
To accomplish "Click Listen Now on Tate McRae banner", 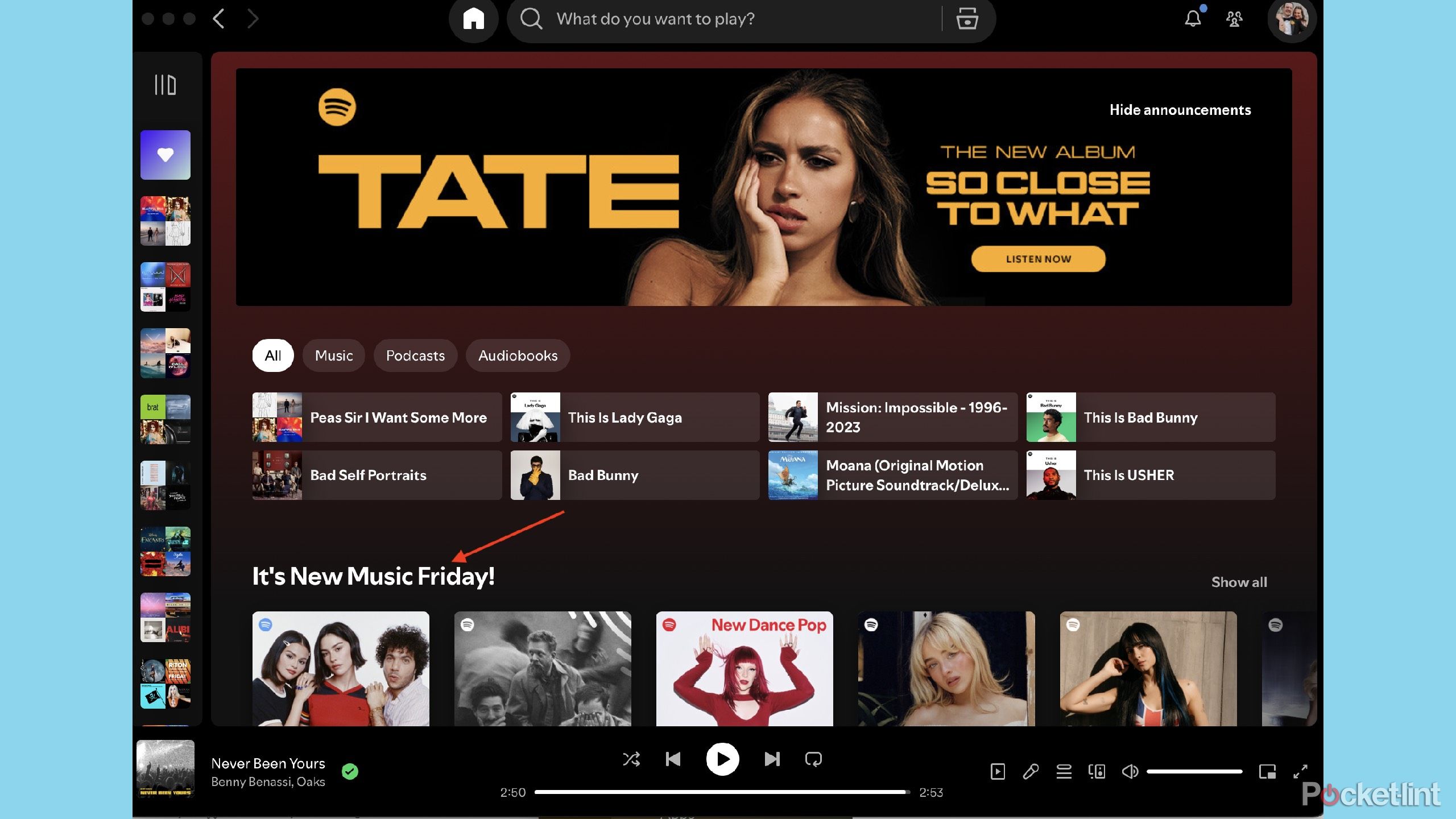I will tap(1038, 259).
